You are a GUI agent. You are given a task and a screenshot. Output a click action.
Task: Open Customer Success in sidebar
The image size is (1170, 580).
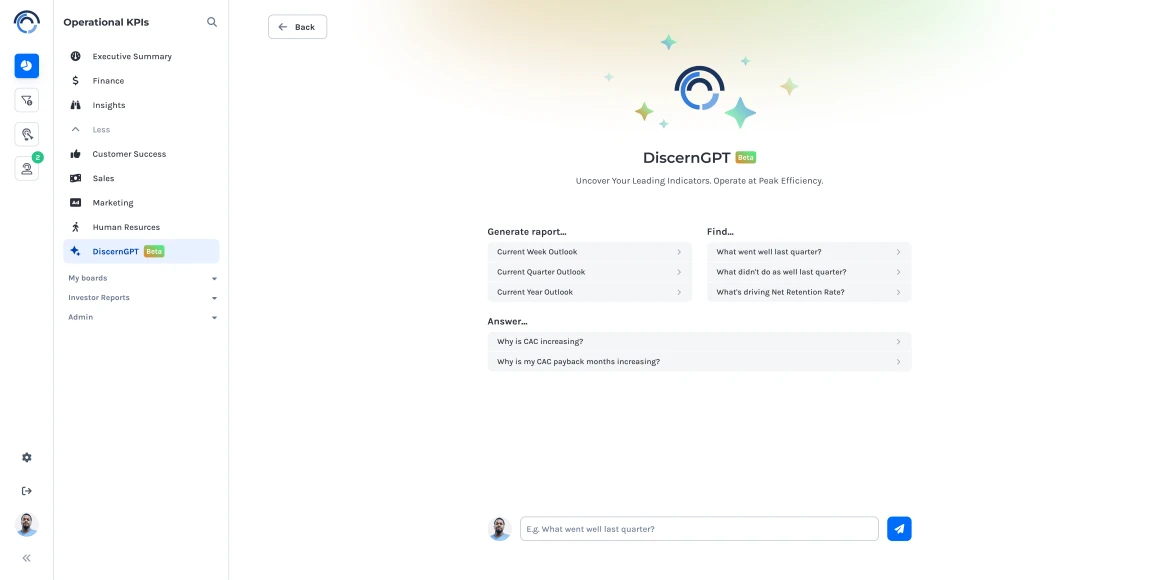[129, 154]
